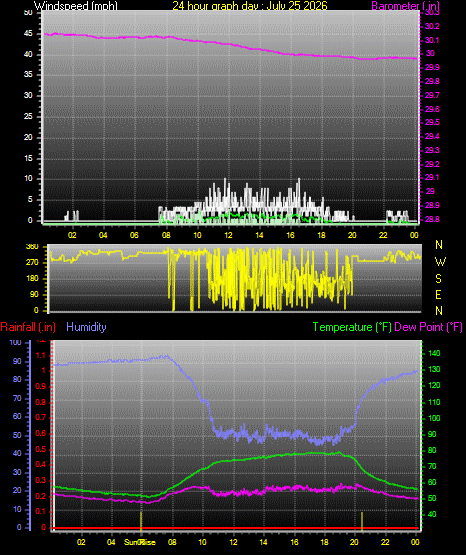Click the 0.1 rainfall axis value
This screenshot has width=466, height=555.
coord(41,511)
